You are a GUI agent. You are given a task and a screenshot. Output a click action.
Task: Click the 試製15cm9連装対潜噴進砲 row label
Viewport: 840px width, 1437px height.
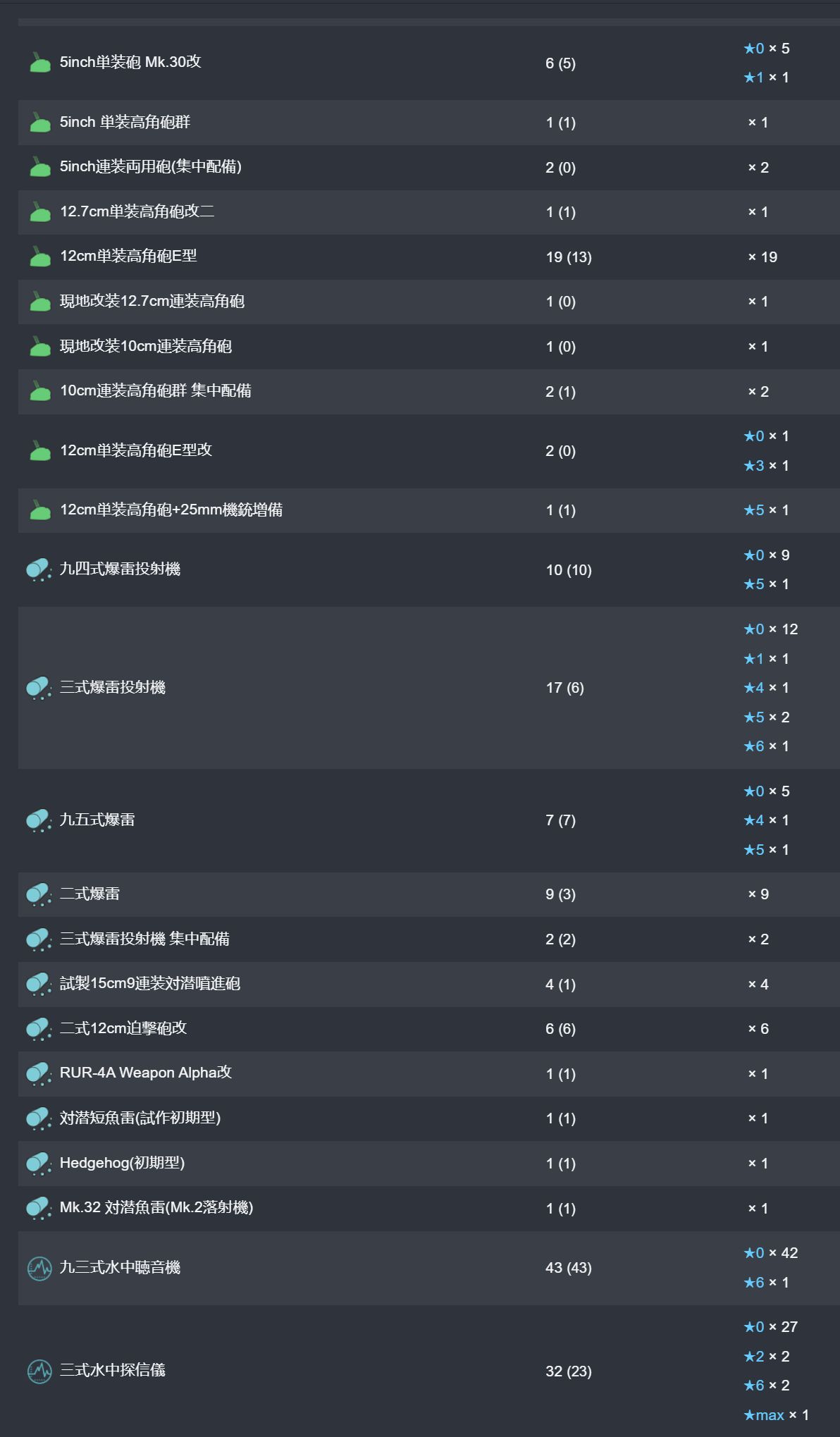coord(149,984)
